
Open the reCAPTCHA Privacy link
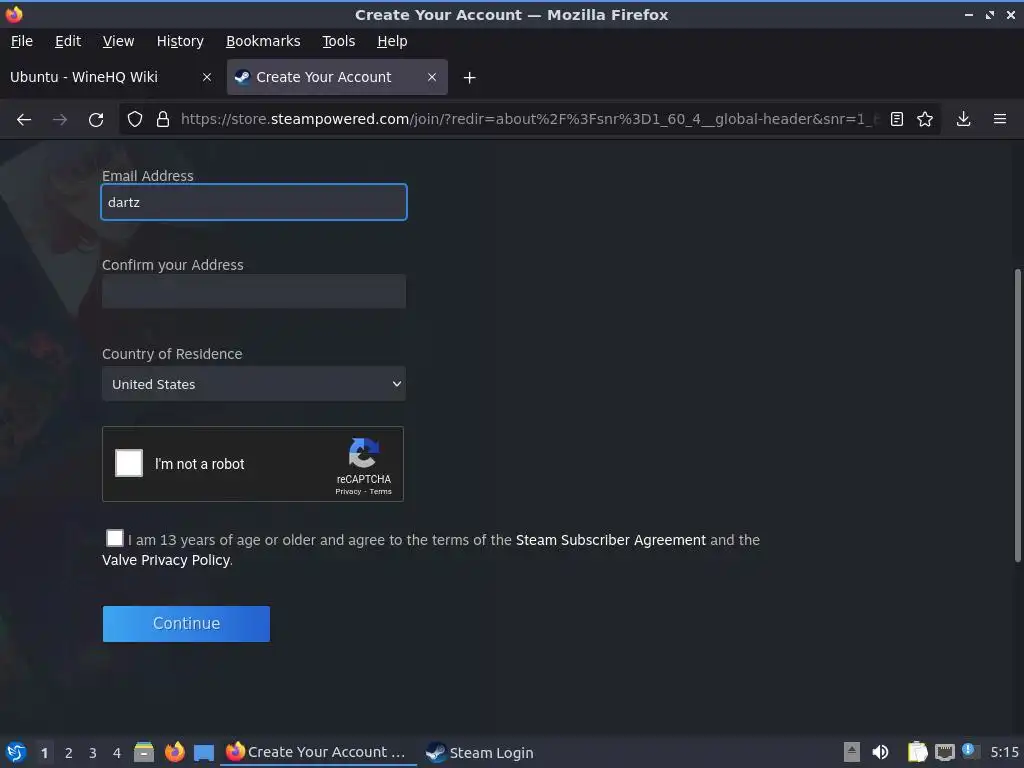tap(348, 492)
